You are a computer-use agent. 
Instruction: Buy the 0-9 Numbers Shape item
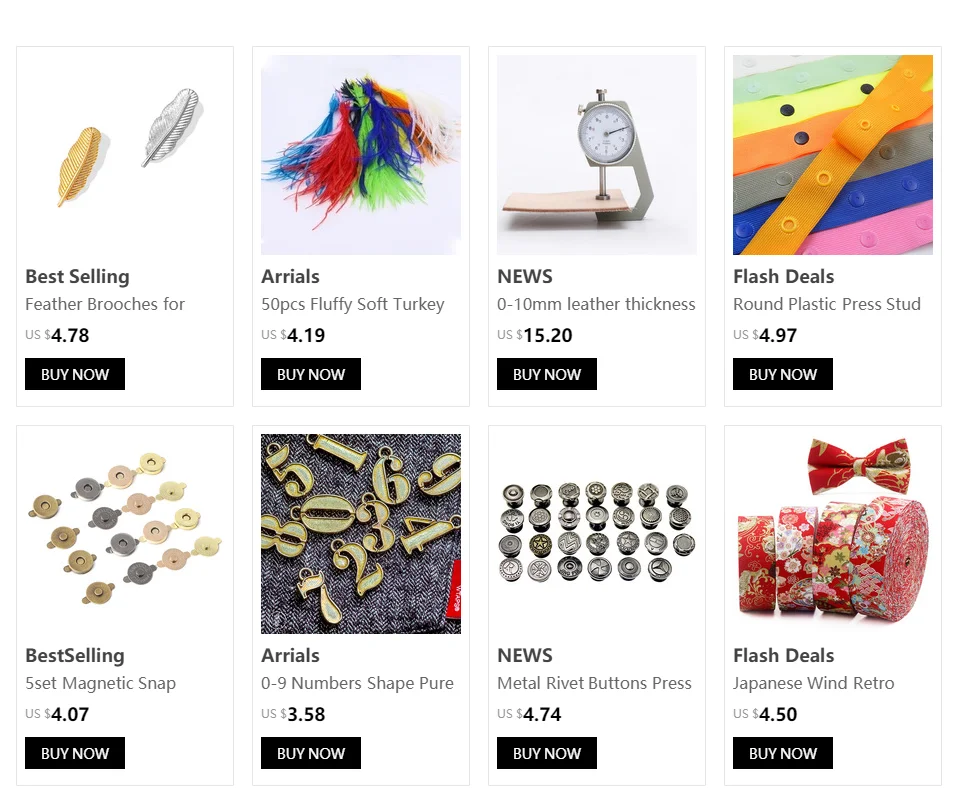(x=310, y=753)
